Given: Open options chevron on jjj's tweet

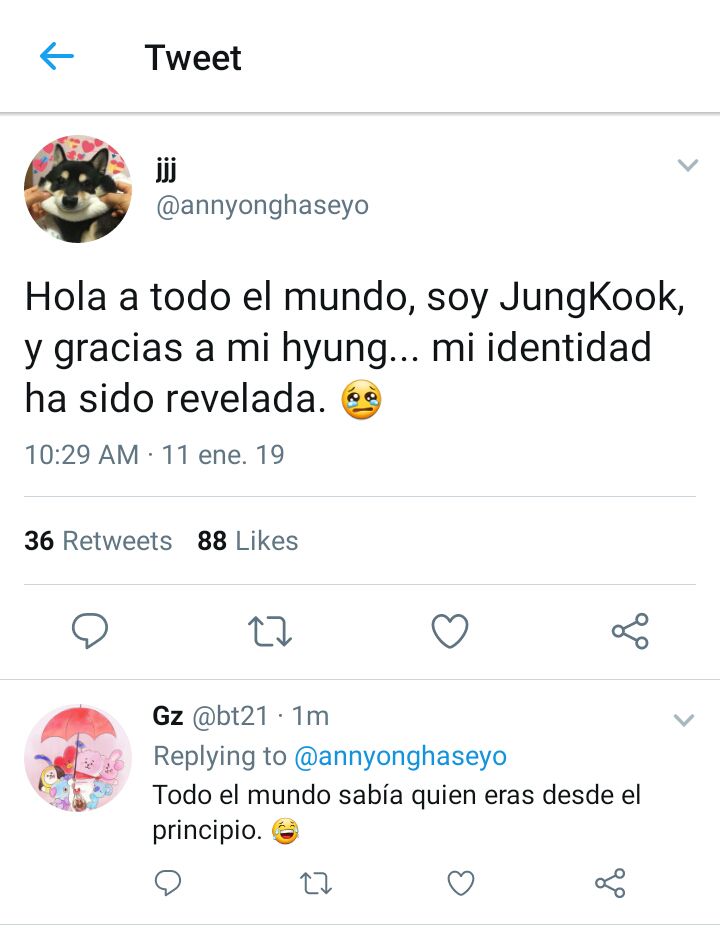Looking at the screenshot, I should [687, 165].
